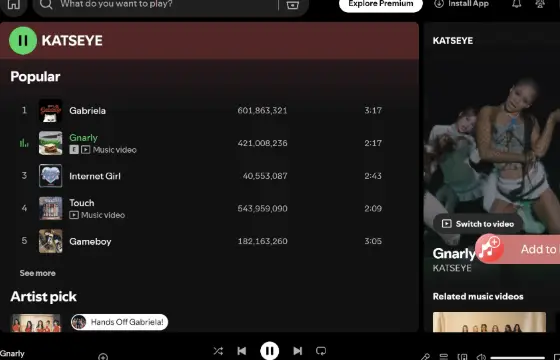This screenshot has height=360, width=560.
Task: Toggle shuffle in the player bar
Action: tap(218, 351)
